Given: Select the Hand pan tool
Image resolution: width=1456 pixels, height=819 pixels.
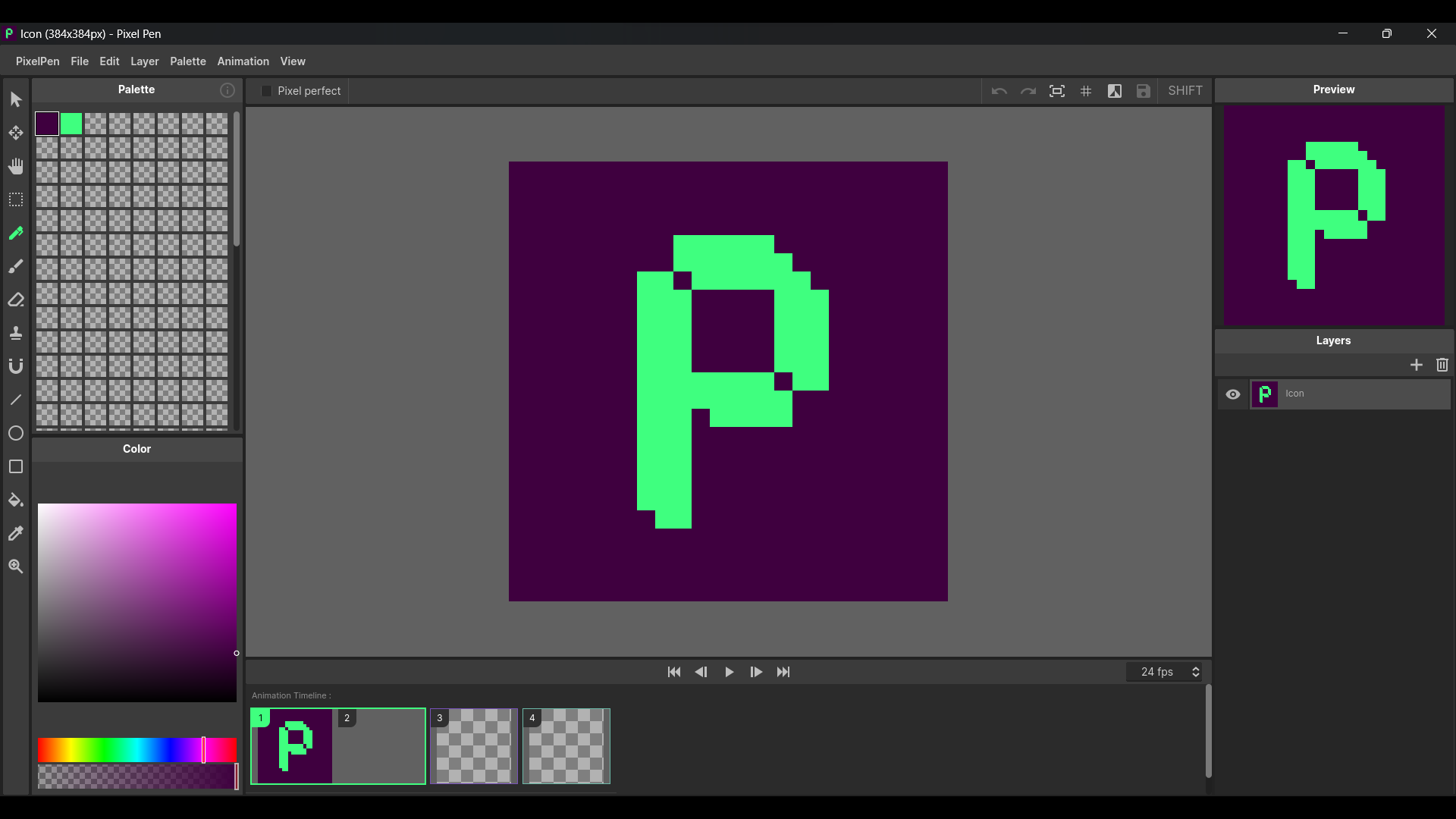Looking at the screenshot, I should coord(16,166).
